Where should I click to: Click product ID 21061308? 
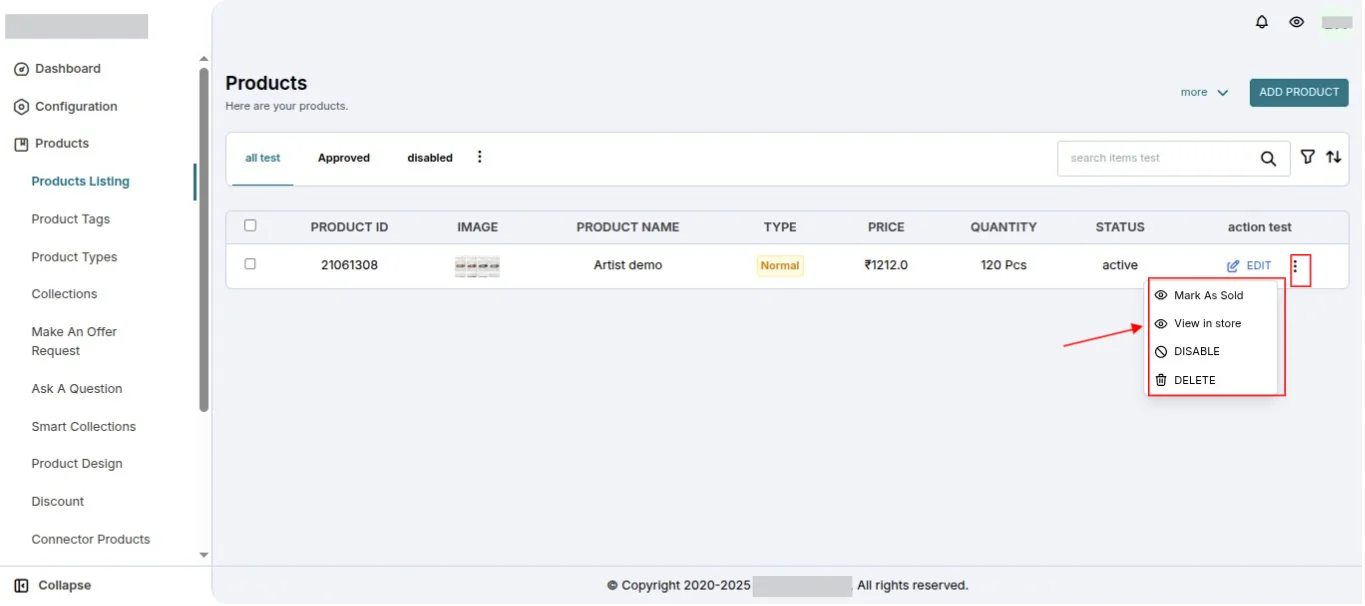tap(349, 266)
